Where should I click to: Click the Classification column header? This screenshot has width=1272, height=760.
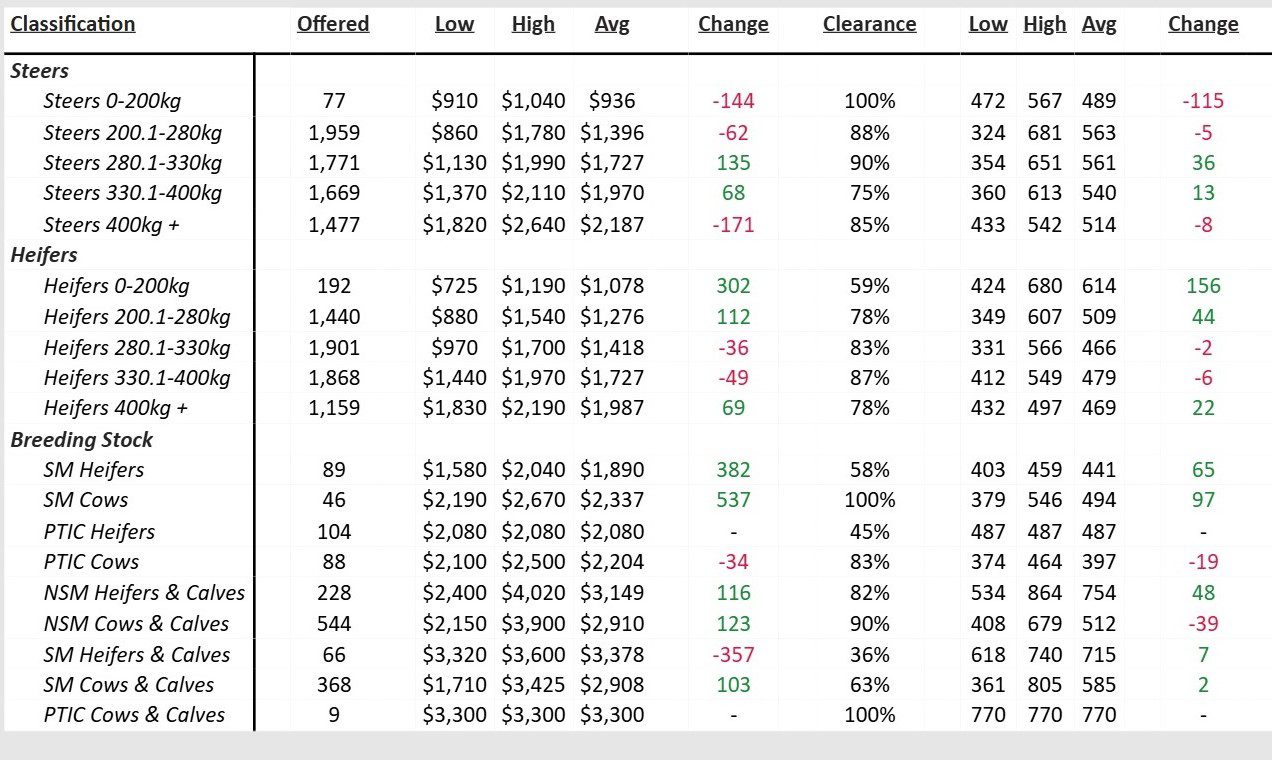pyautogui.click(x=72, y=24)
